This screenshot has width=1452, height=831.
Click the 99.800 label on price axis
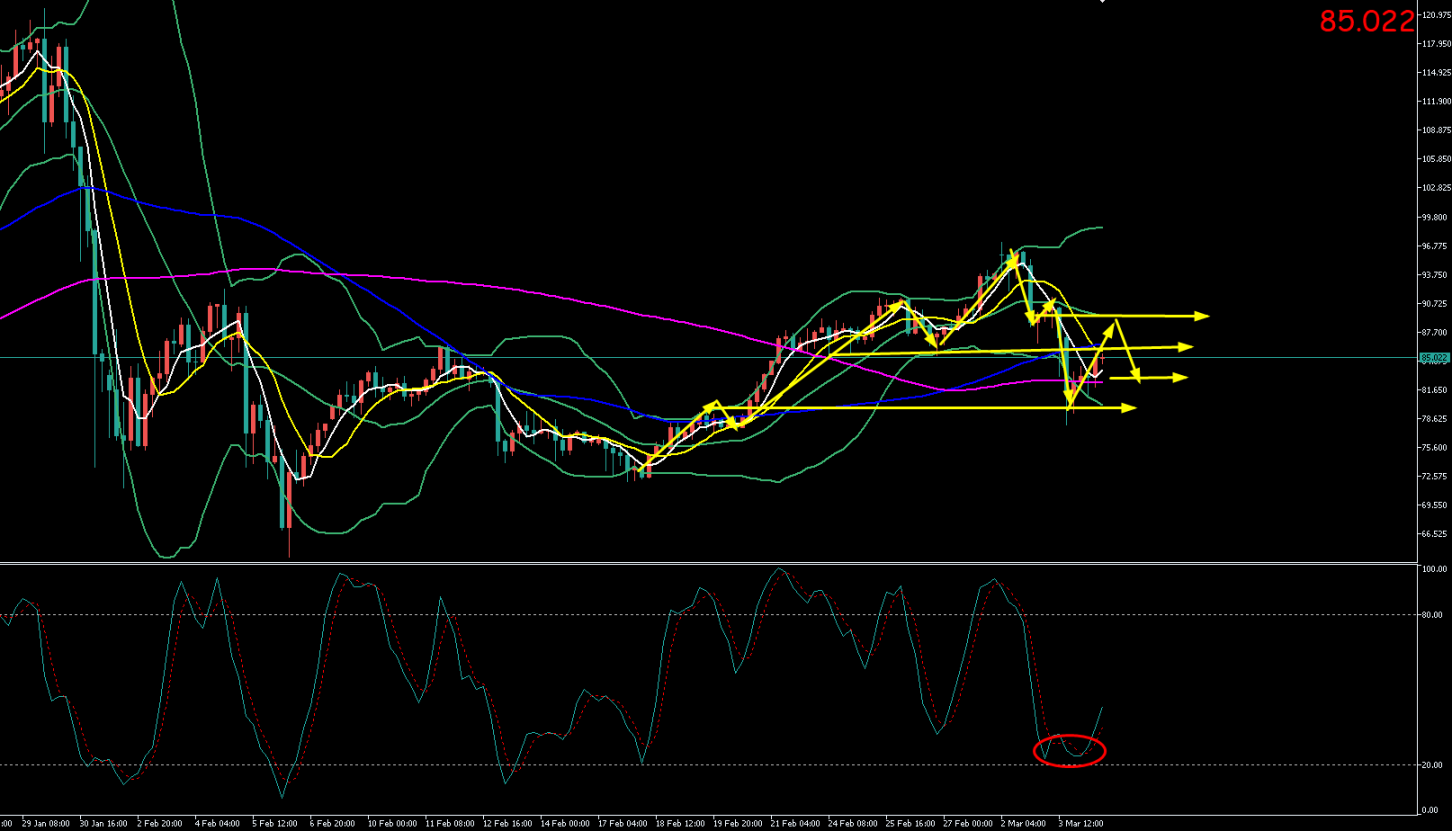click(x=1436, y=217)
